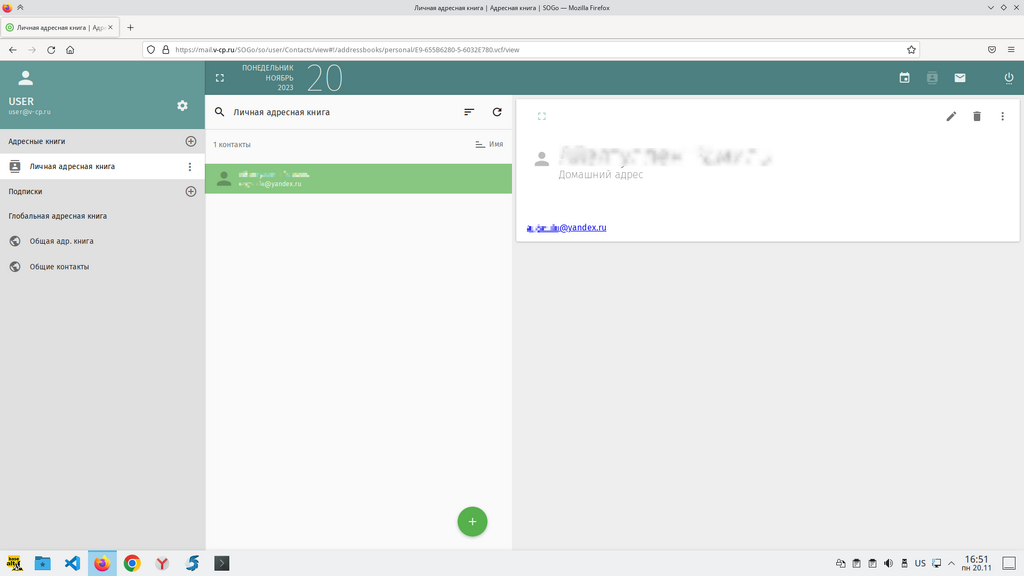1024x576 pixels.
Task: Open the Calendar module icon
Action: coord(904,78)
